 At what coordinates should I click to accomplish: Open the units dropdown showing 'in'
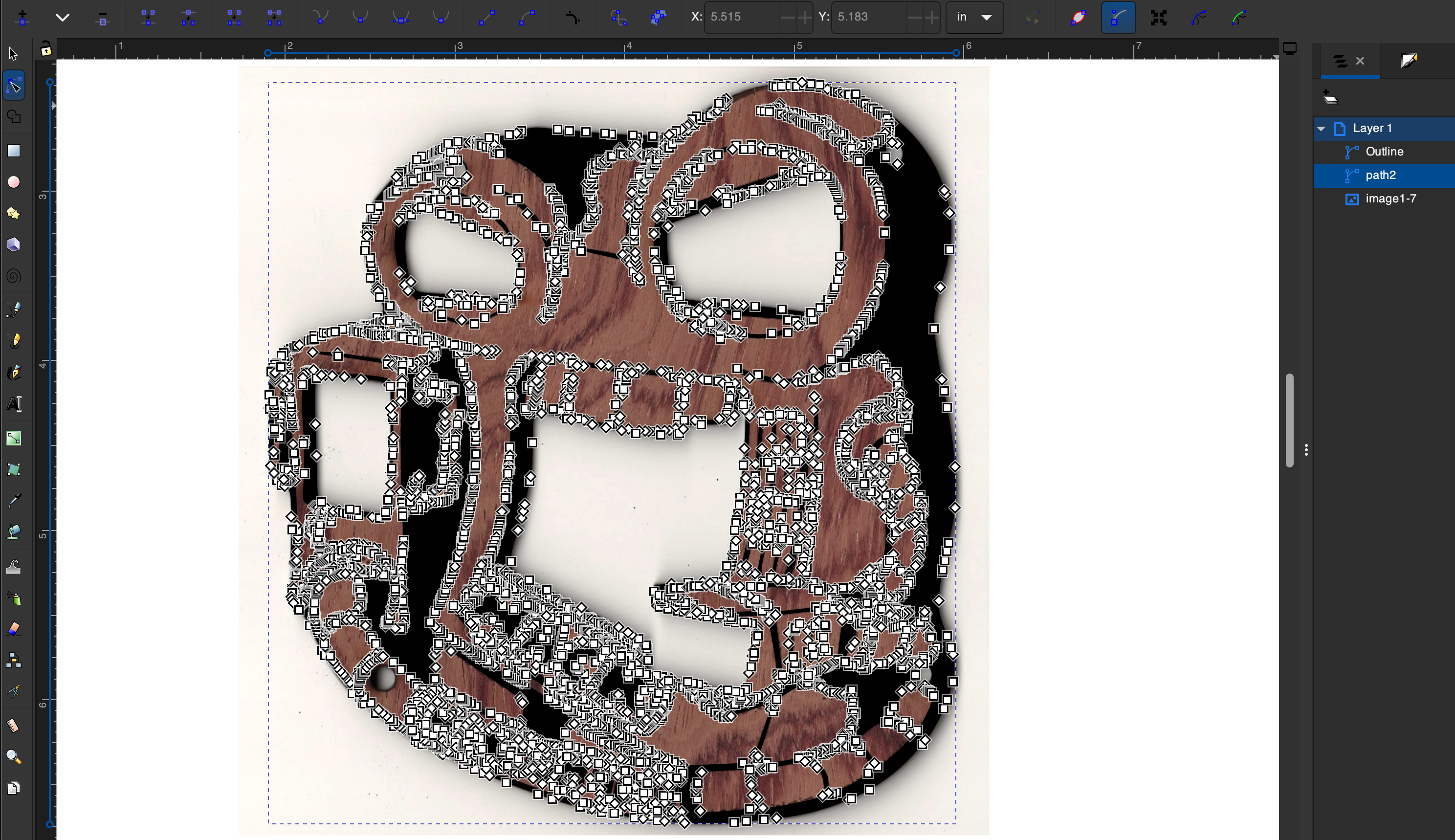coord(974,17)
